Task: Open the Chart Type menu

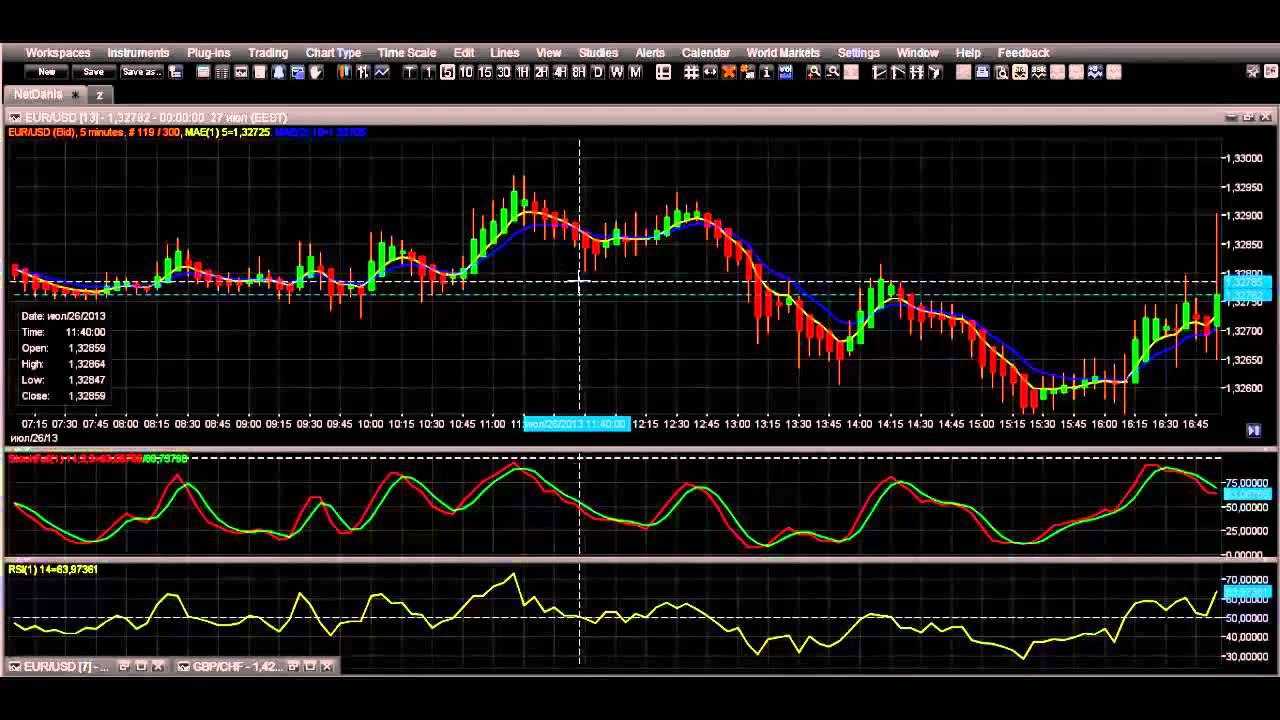Action: pos(333,53)
